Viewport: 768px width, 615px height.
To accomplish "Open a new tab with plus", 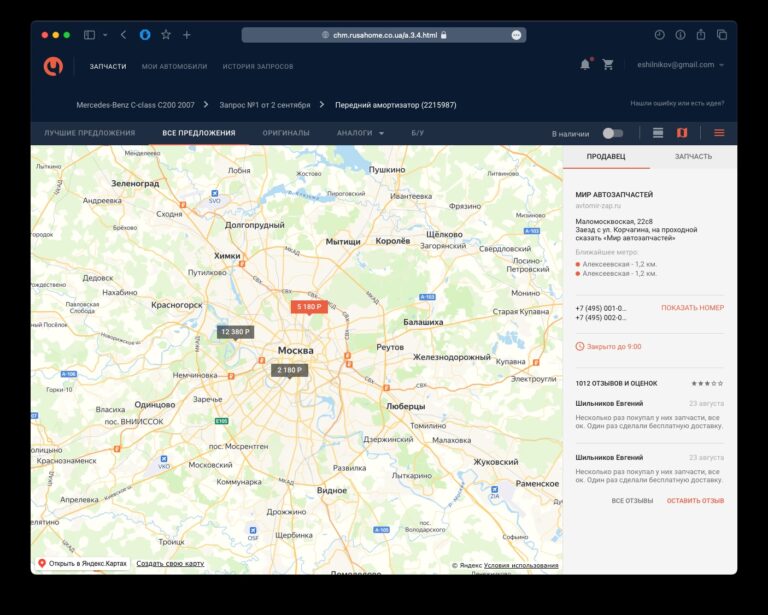I will 187,35.
